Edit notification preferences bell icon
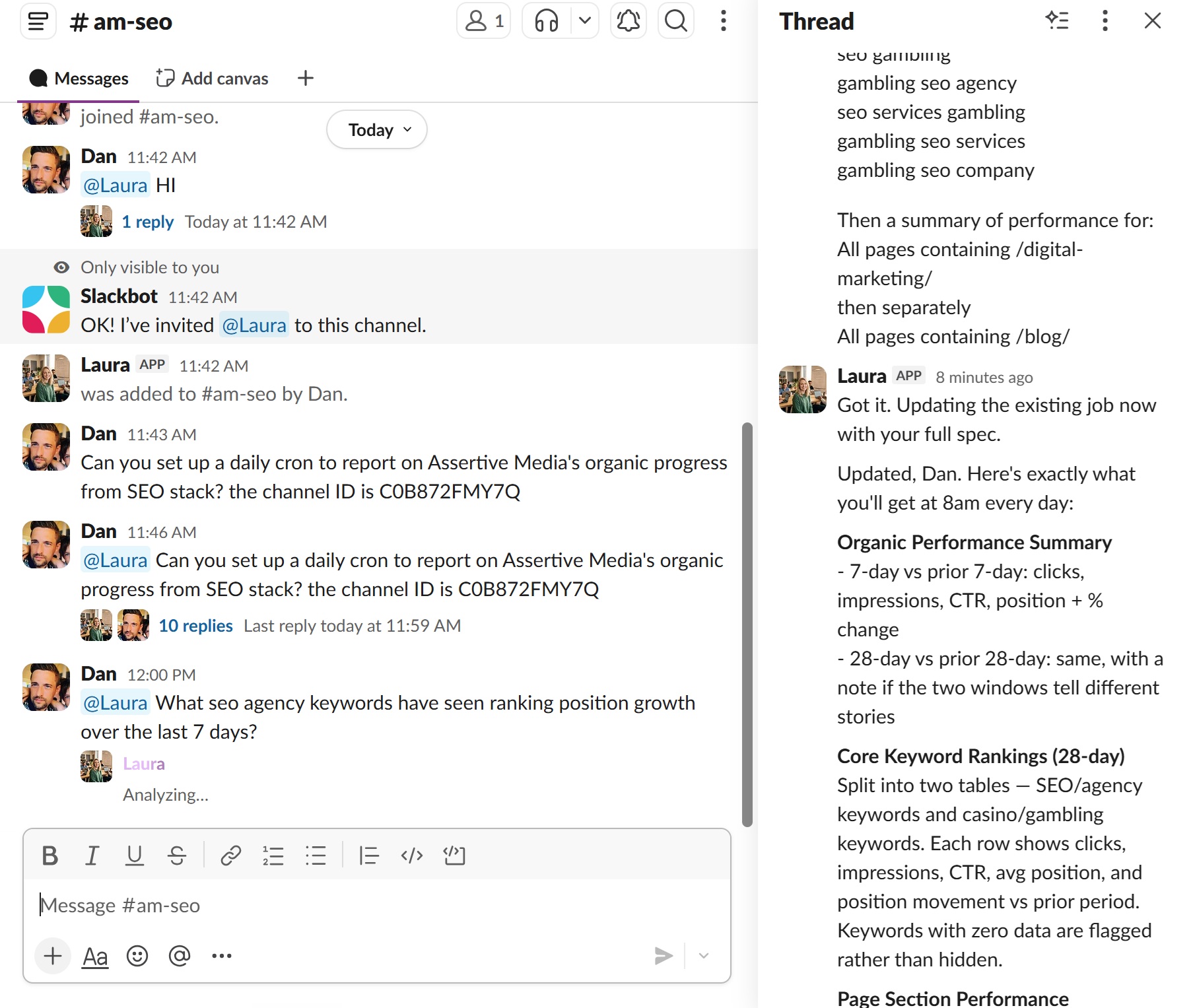Viewport: 1191px width, 1008px height. (629, 21)
